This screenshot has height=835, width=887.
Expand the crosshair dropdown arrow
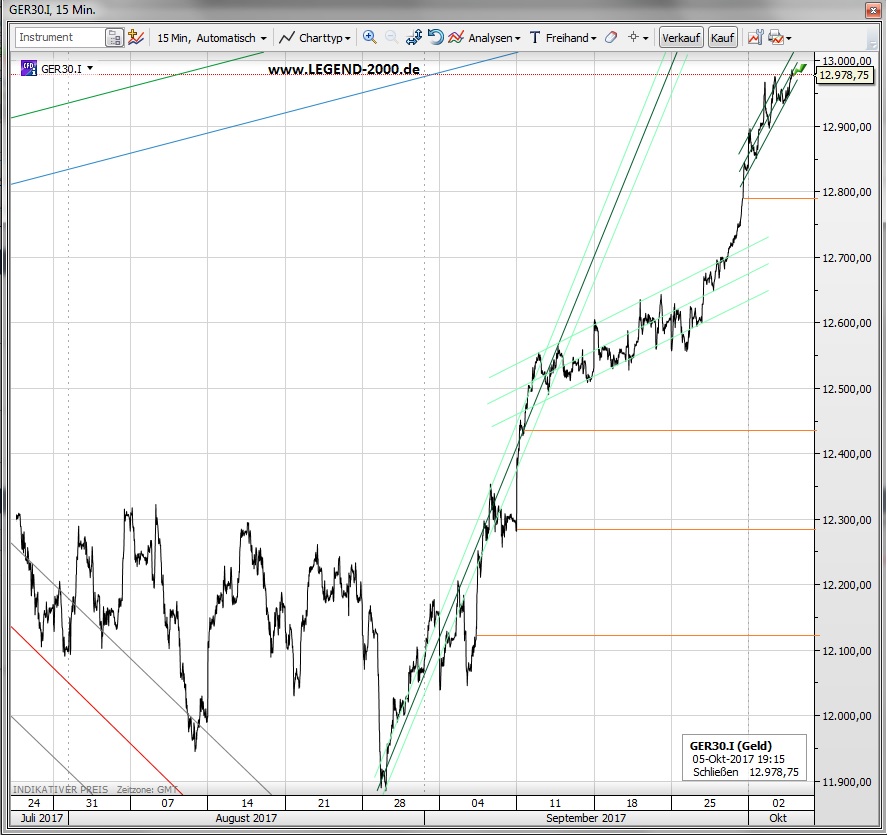point(645,38)
